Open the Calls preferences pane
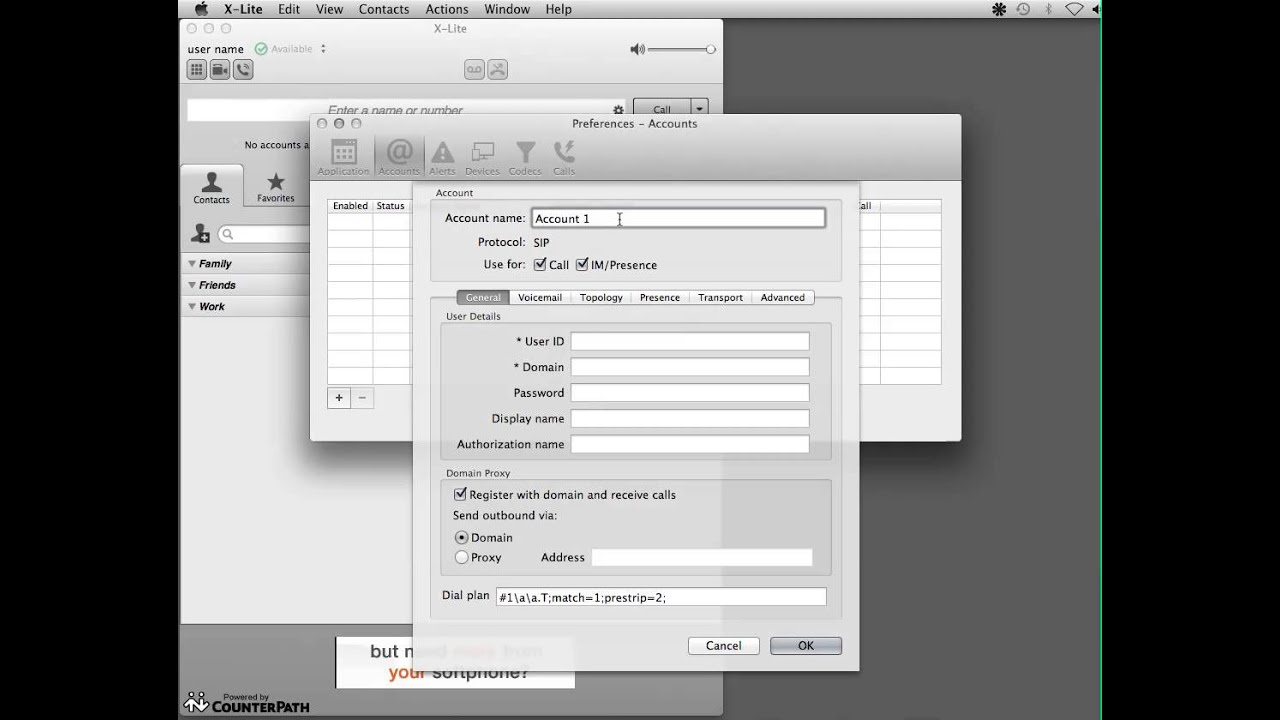Image resolution: width=1280 pixels, height=720 pixels. [x=564, y=157]
